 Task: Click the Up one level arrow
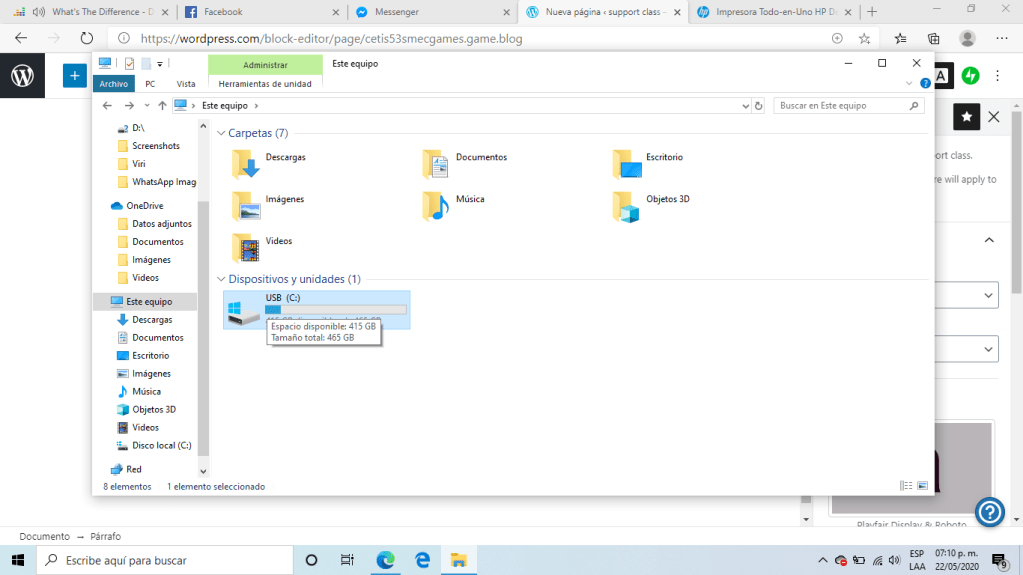click(162, 106)
